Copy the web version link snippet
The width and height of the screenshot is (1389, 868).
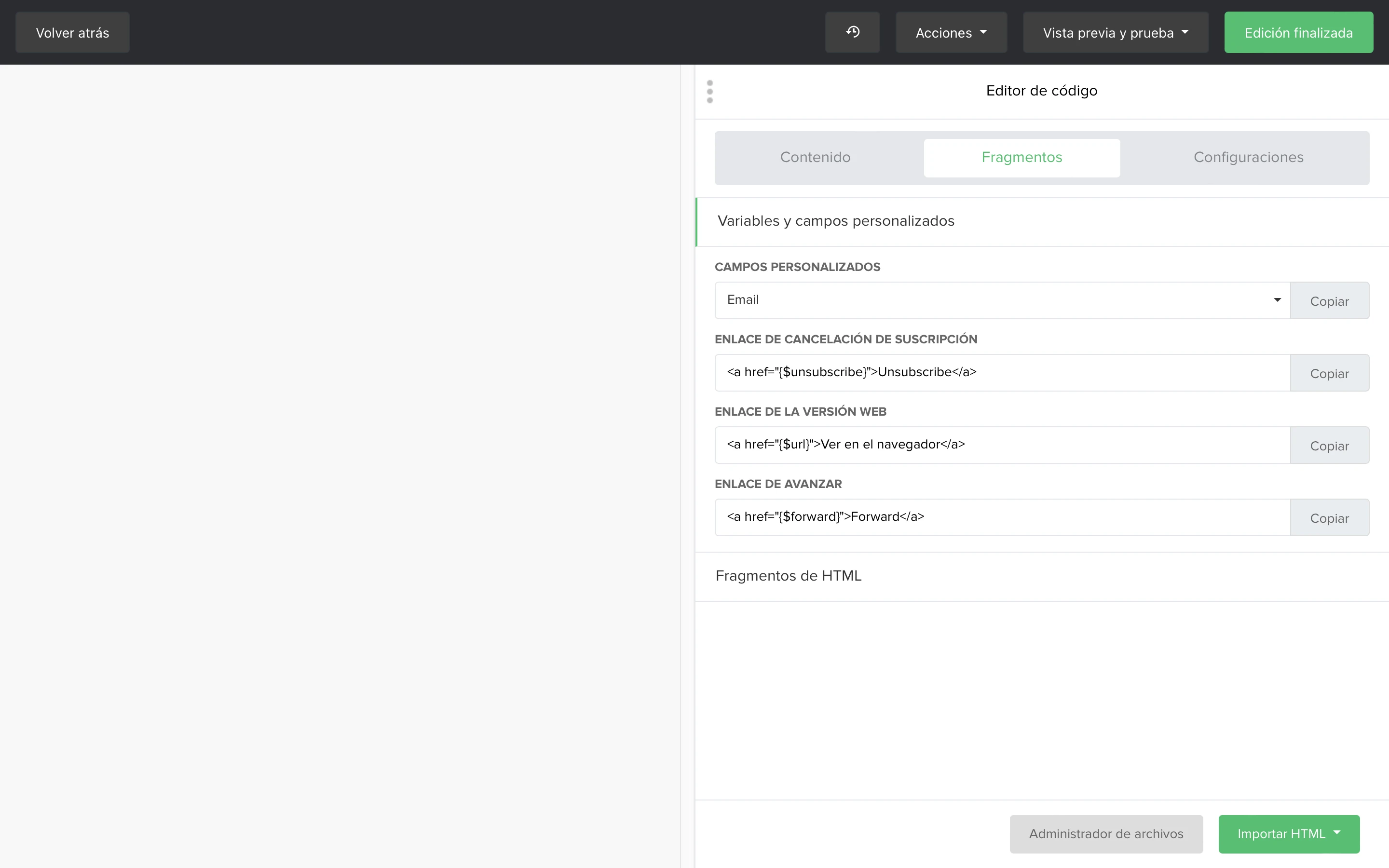(1329, 446)
